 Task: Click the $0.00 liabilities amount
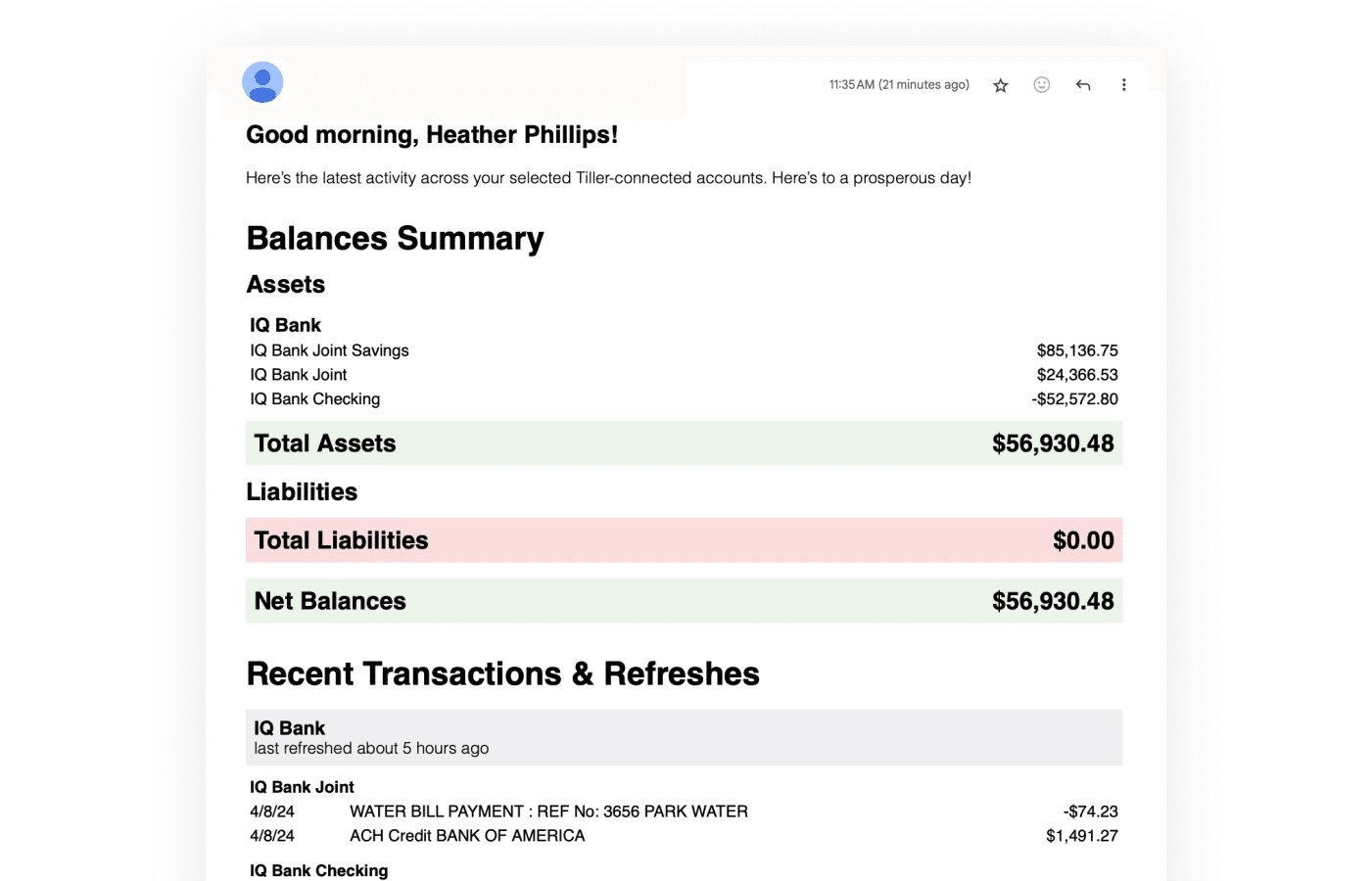pos(1083,540)
